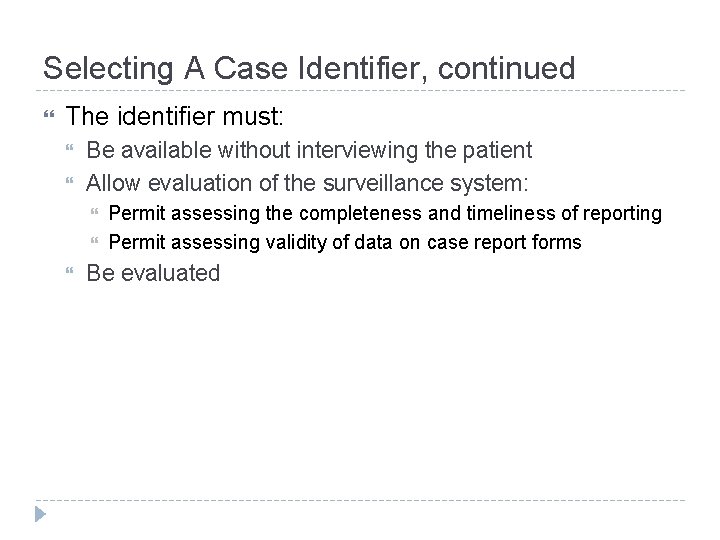The height and width of the screenshot is (540, 720).
Task: Click the 'Be evaluated' text
Action: point(153,273)
